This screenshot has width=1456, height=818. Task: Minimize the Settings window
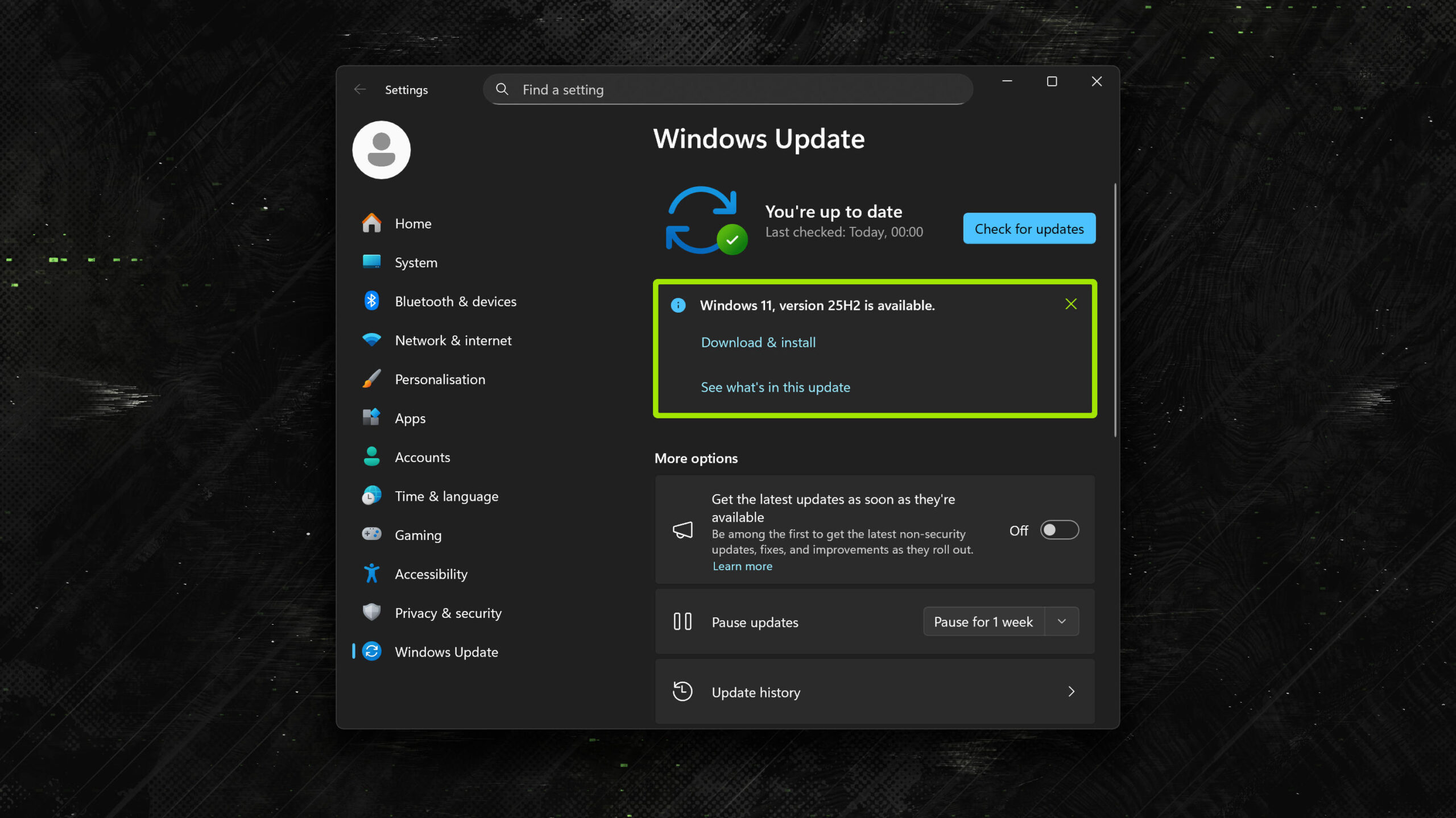[1007, 81]
